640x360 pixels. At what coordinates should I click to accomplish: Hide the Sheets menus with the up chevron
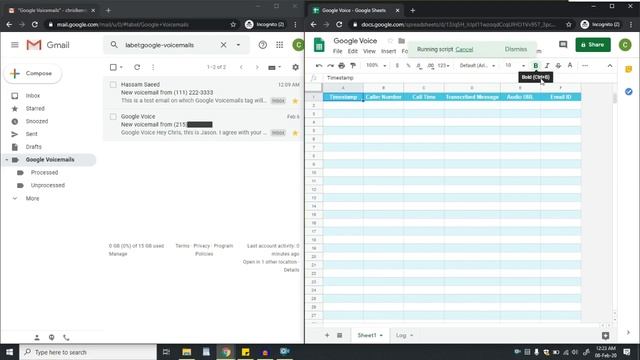[x=610, y=66]
